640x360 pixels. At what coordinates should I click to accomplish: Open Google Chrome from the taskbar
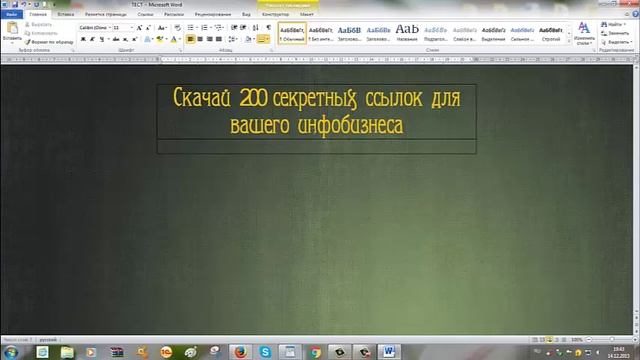(x=315, y=352)
